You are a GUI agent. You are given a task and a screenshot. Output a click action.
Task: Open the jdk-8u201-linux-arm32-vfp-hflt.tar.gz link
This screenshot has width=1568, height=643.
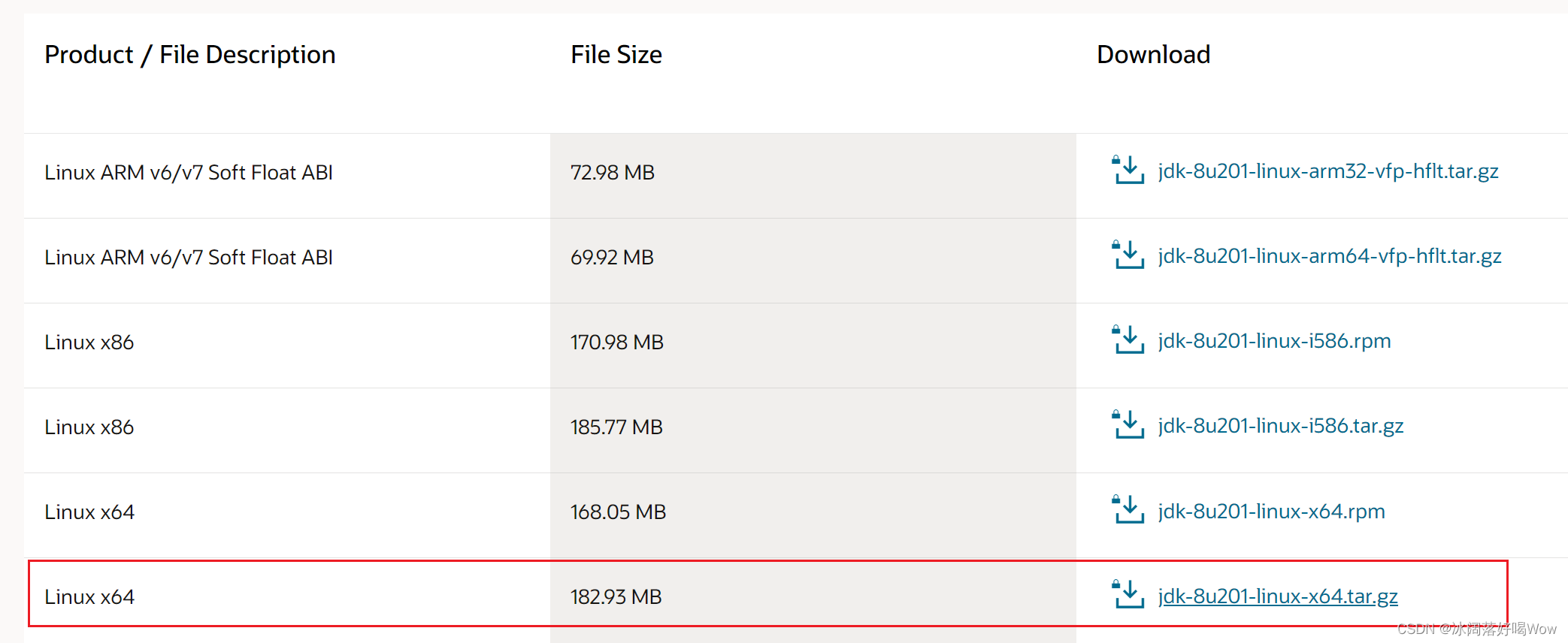[x=1327, y=171]
